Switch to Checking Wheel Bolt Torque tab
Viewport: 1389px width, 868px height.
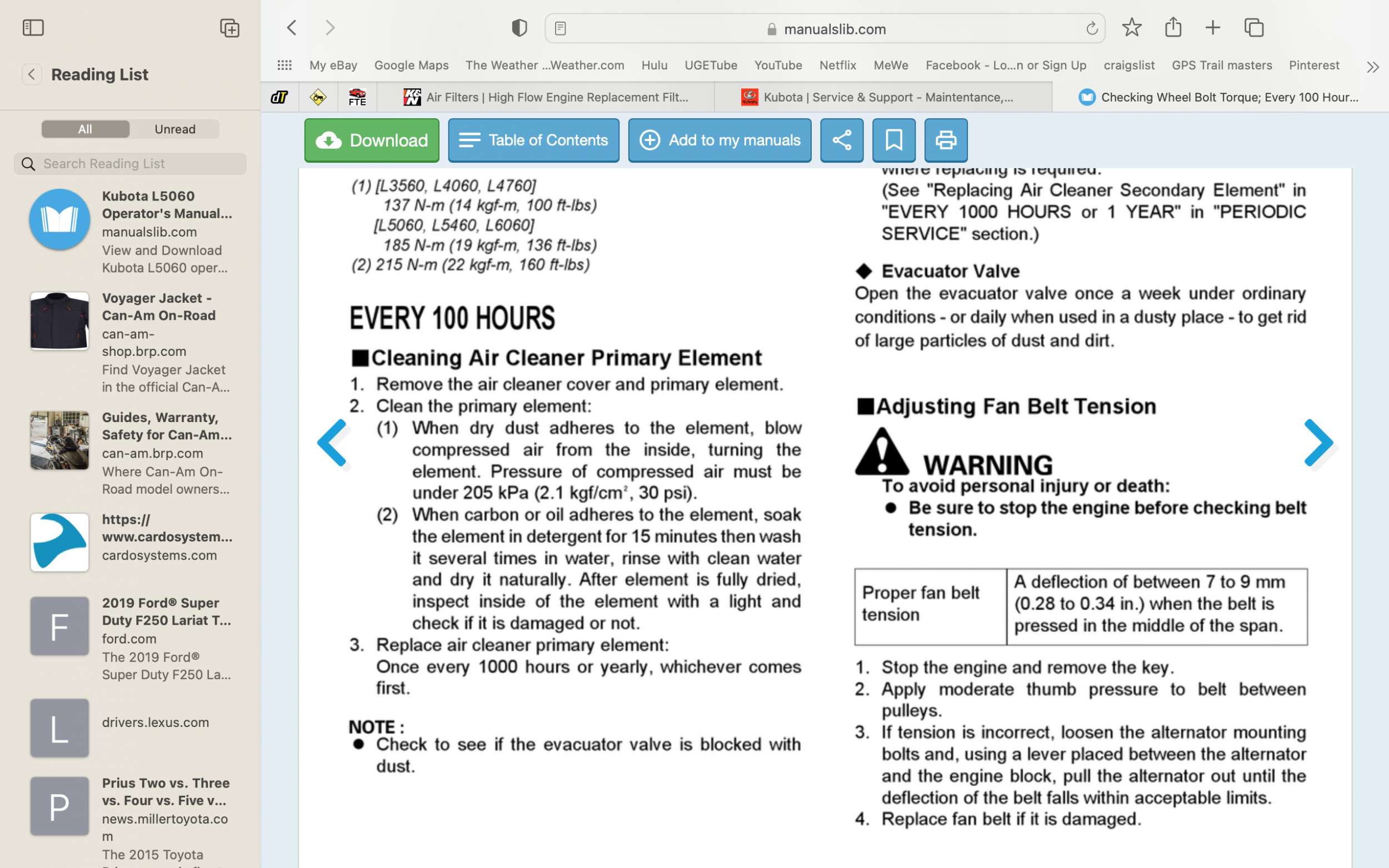[x=1221, y=97]
